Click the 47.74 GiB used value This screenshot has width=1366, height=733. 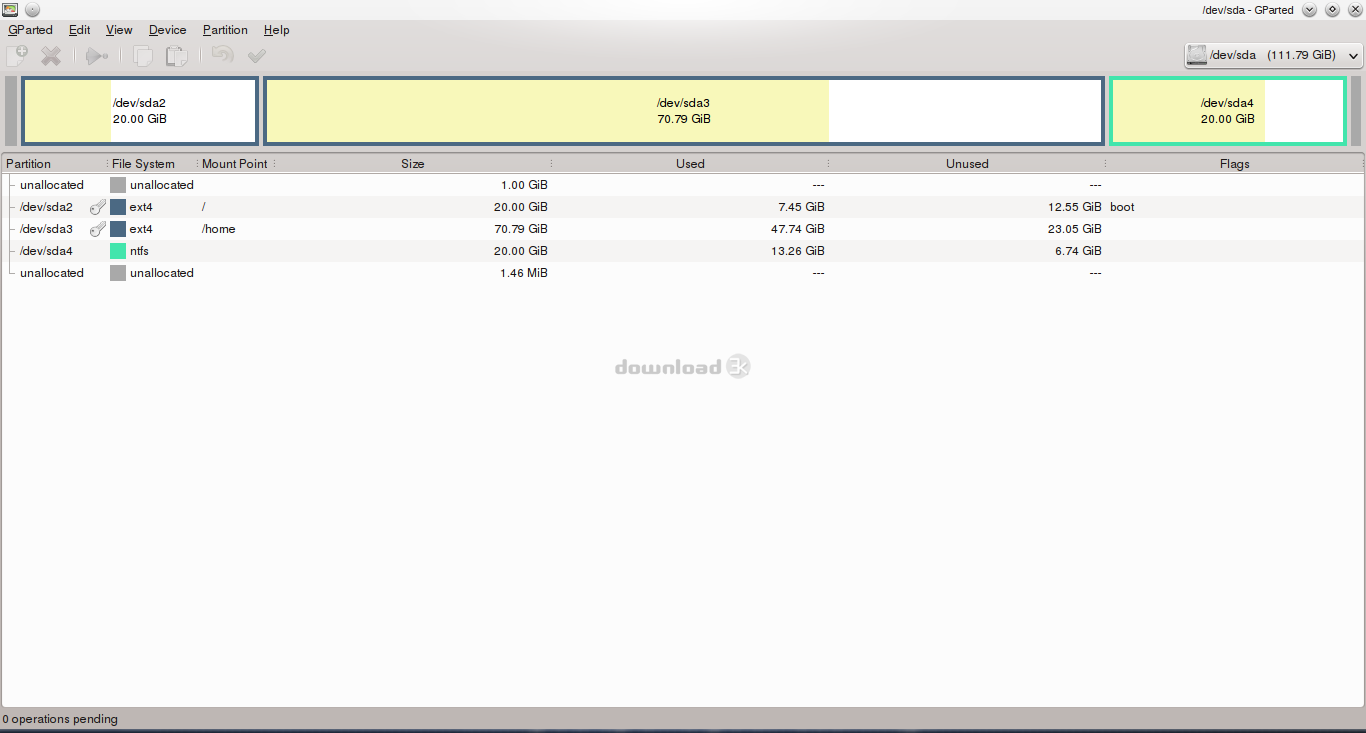[x=799, y=229]
